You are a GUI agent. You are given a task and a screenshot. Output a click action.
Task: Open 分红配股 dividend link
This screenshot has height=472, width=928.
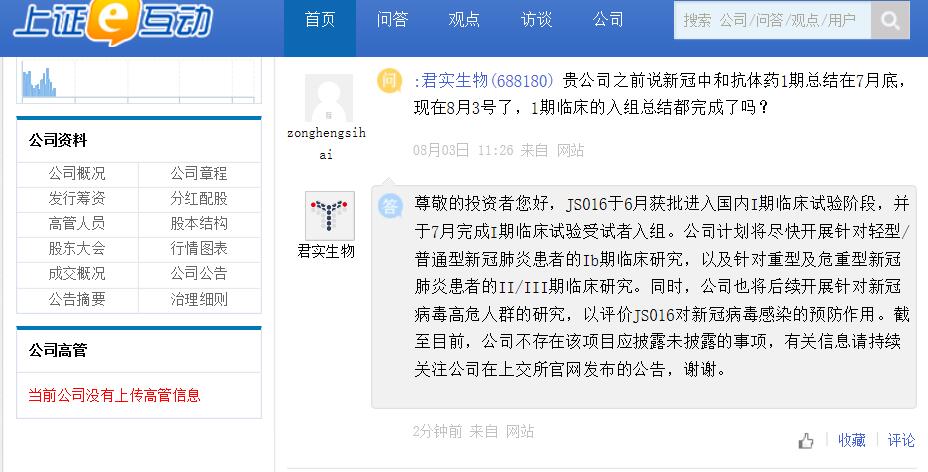(199, 198)
